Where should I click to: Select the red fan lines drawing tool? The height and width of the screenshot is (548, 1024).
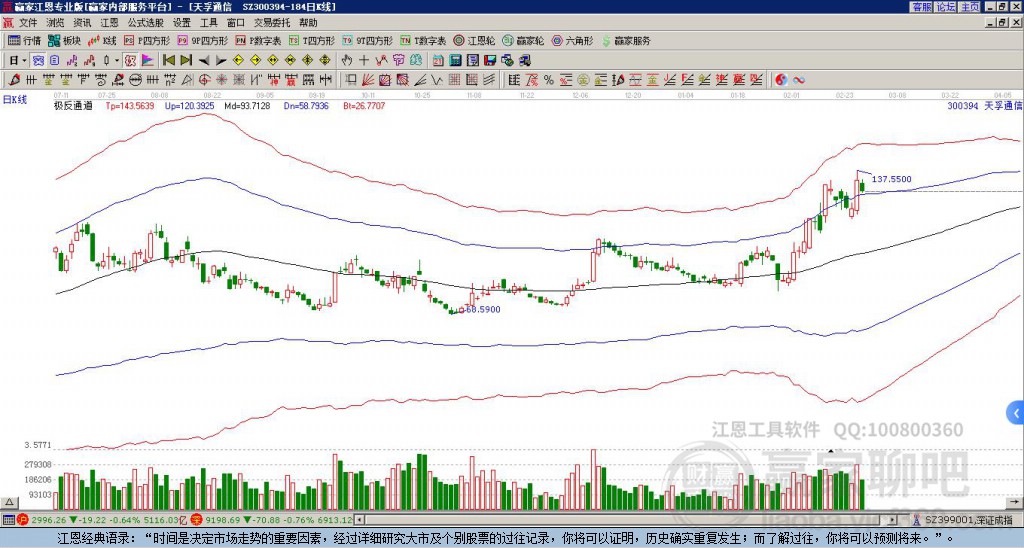click(x=368, y=80)
